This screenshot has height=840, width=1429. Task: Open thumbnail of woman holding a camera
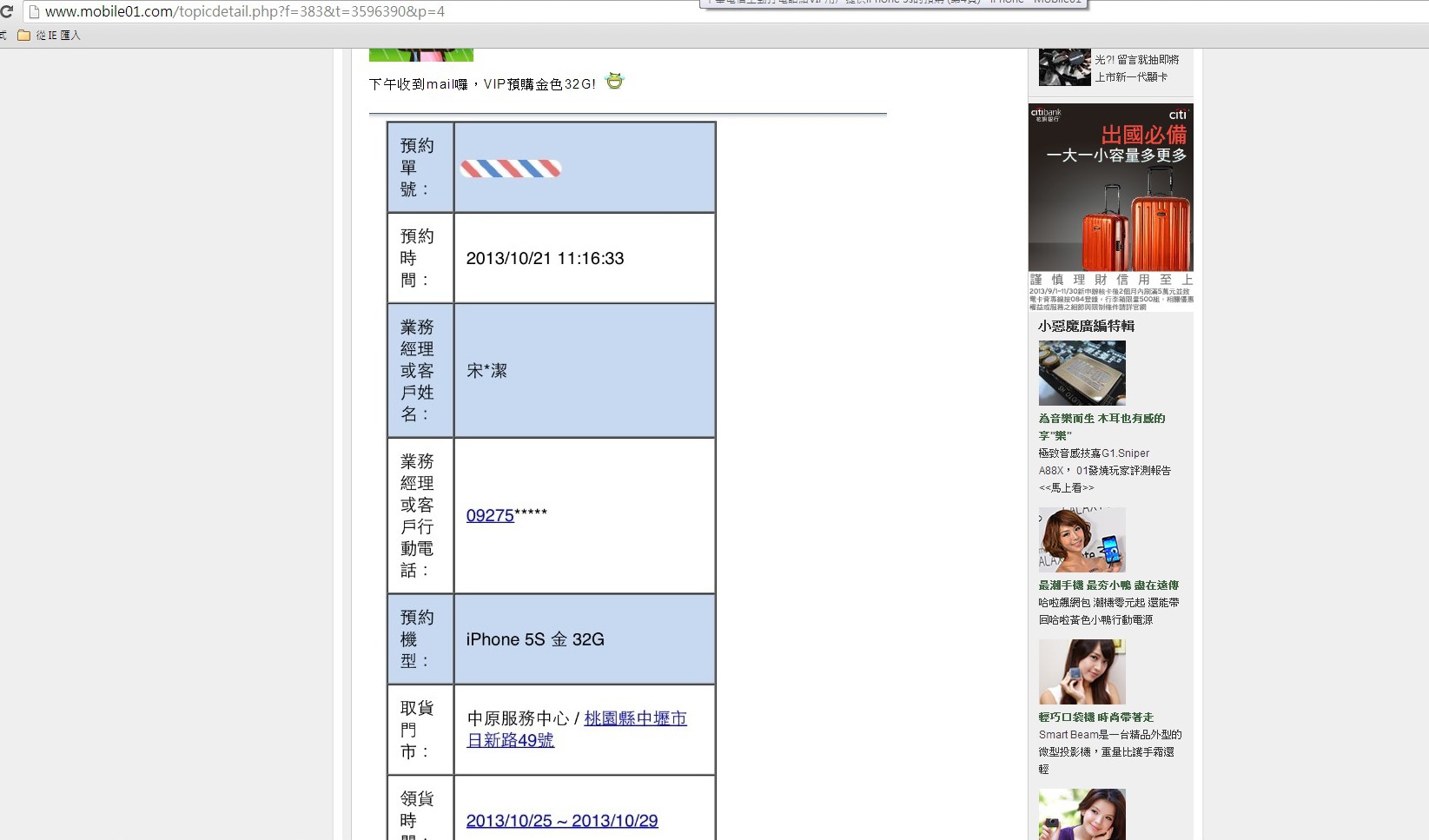point(1082,814)
